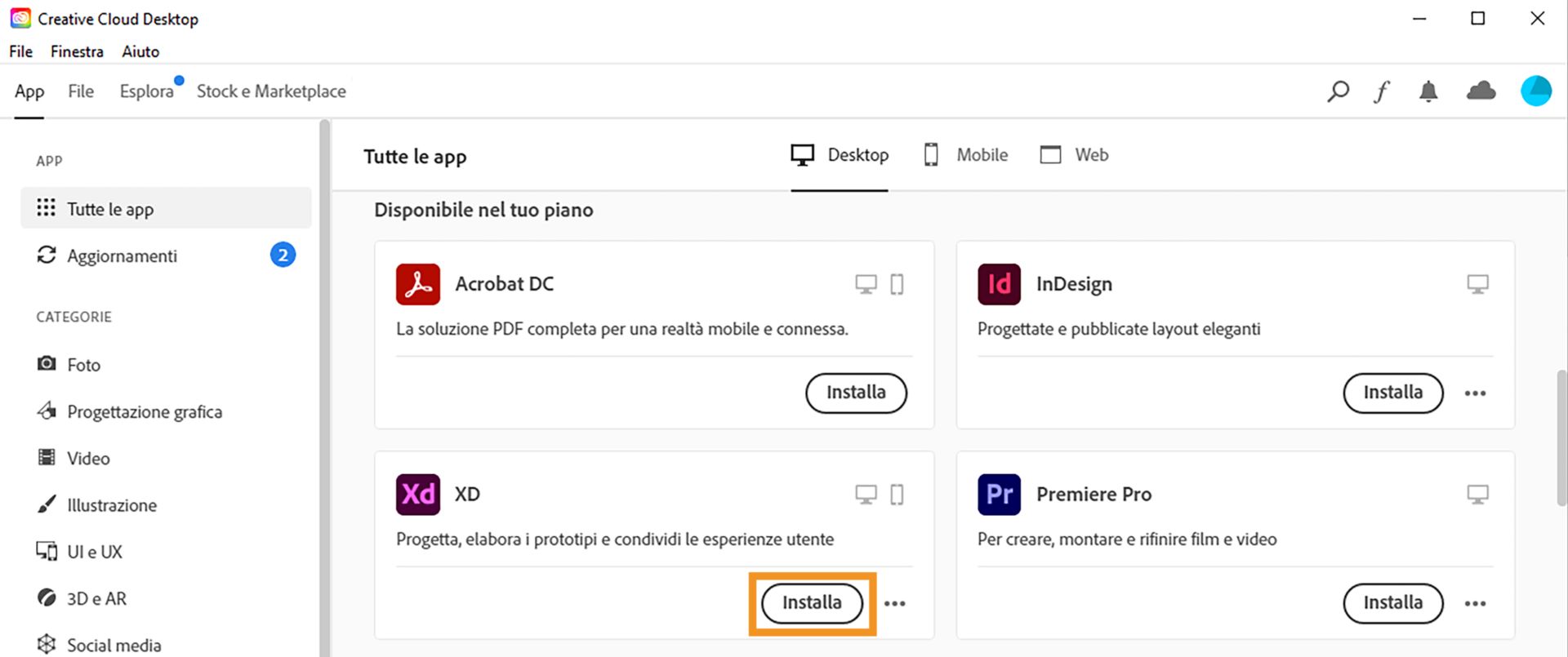
Task: Open Stock e Marketplace tab
Action: pos(271,91)
